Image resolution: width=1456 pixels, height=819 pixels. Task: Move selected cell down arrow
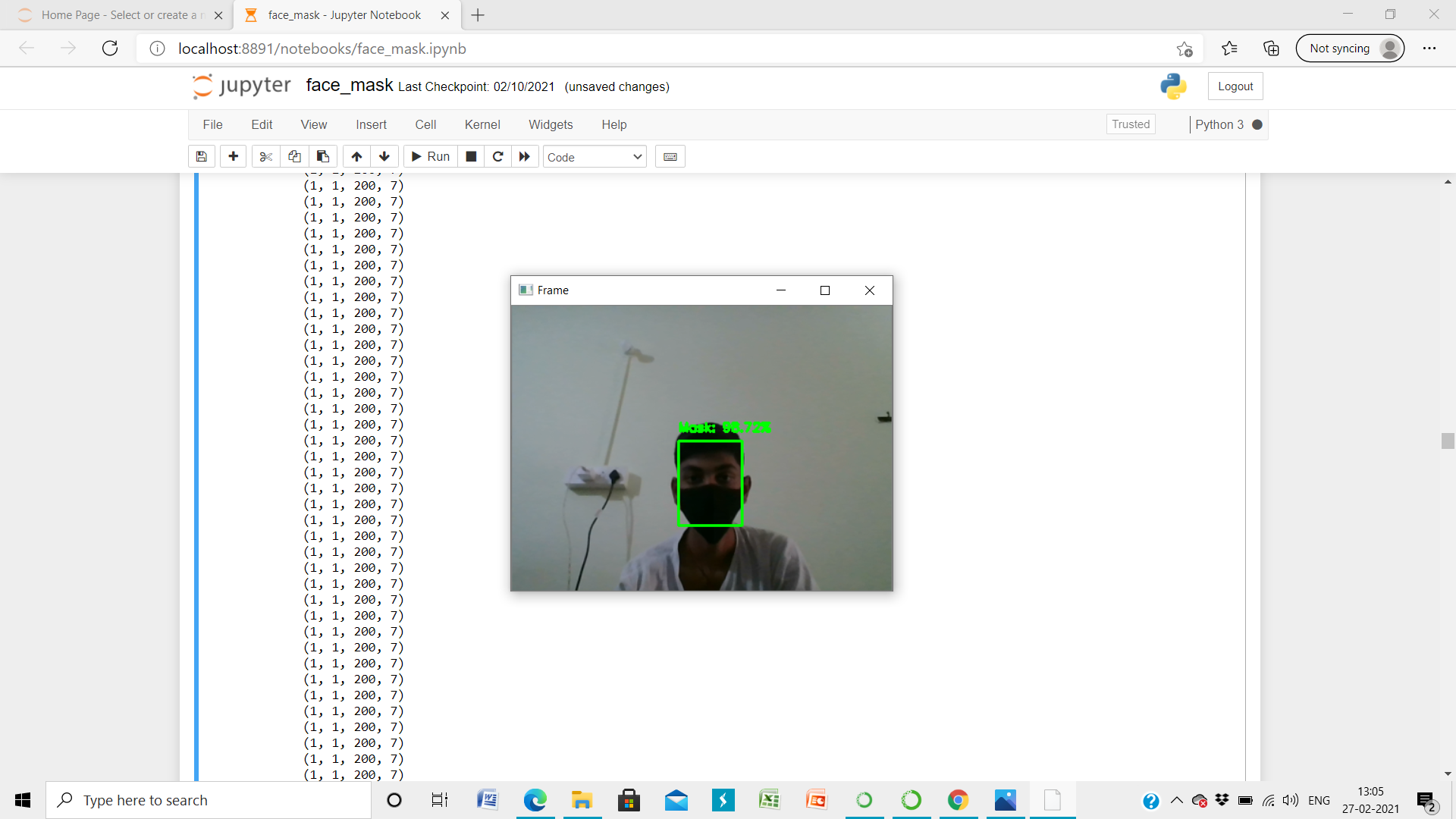point(384,156)
